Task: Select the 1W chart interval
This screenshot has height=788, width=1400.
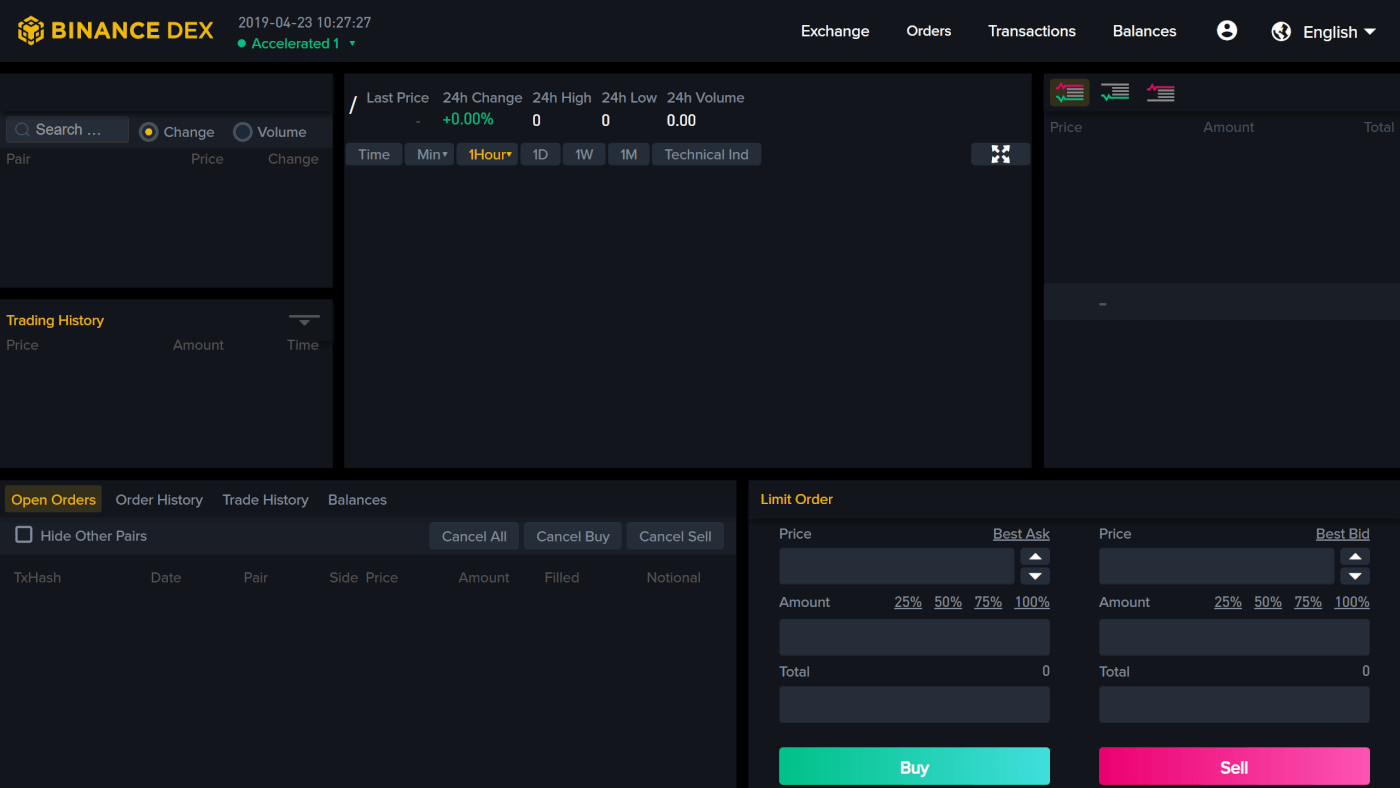Action: pyautogui.click(x=584, y=154)
